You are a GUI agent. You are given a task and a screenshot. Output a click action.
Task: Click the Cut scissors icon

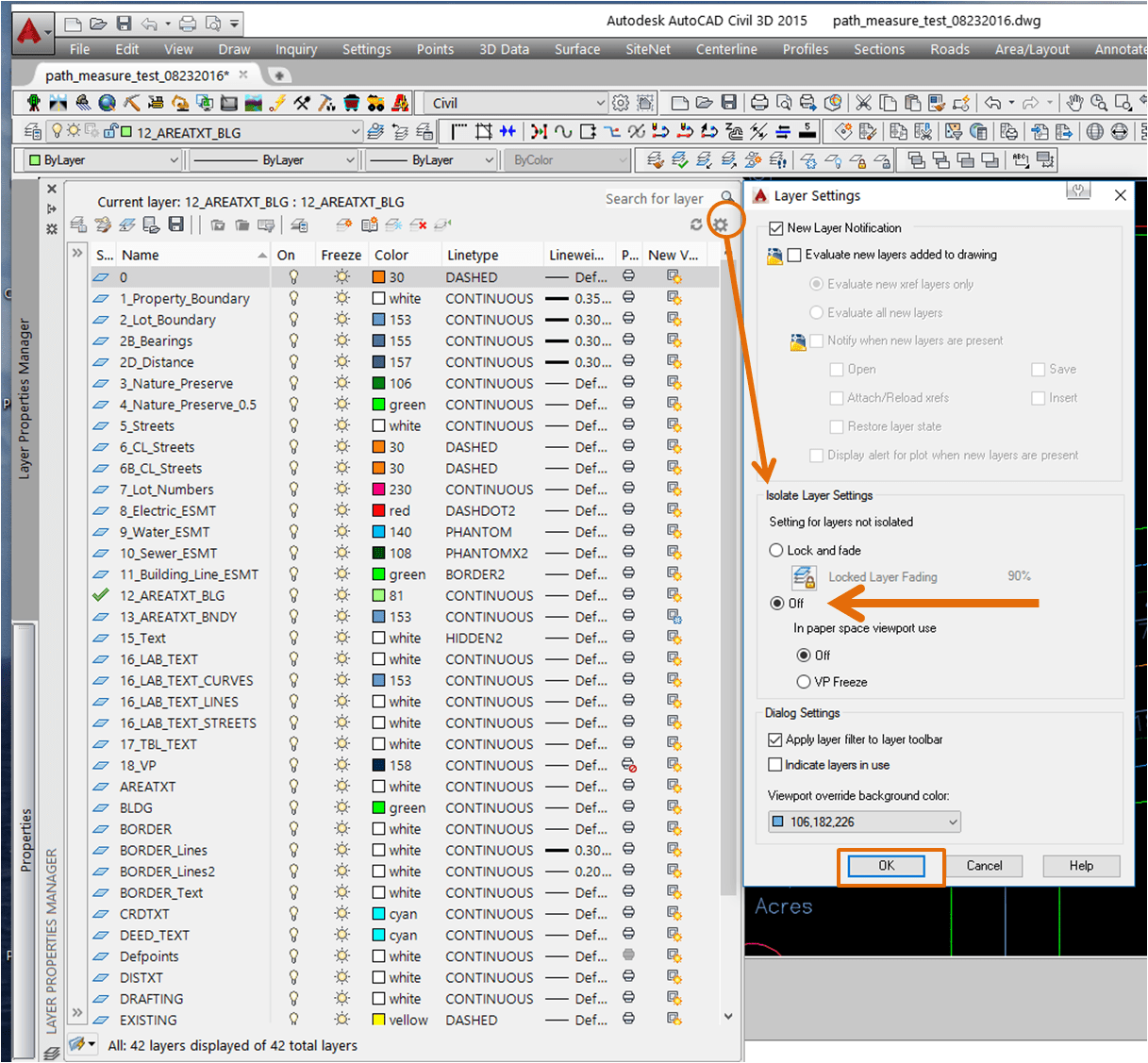pyautogui.click(x=863, y=103)
